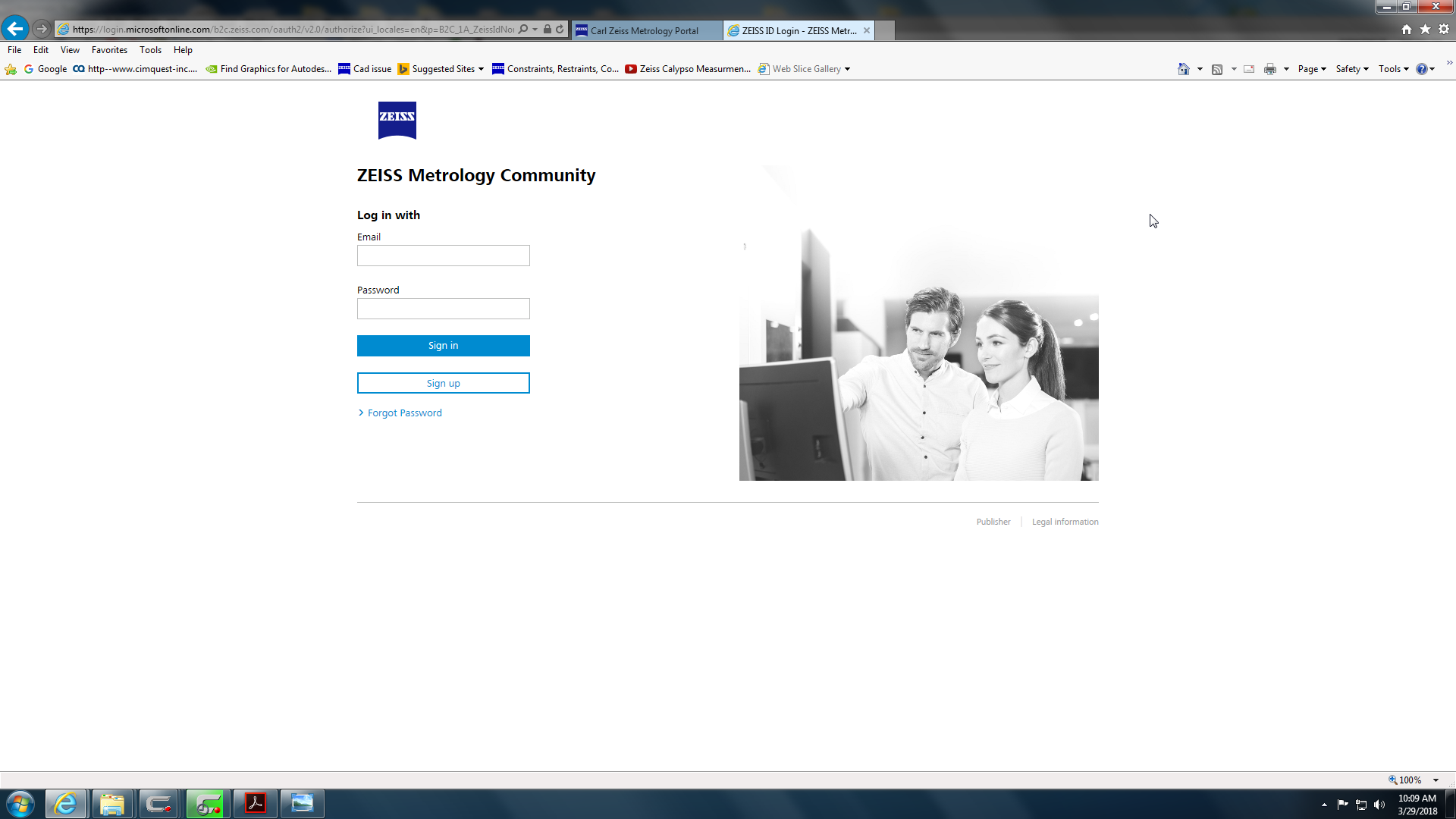This screenshot has height=819, width=1456.
Task: Click the browser Back arrow button
Action: tap(15, 29)
